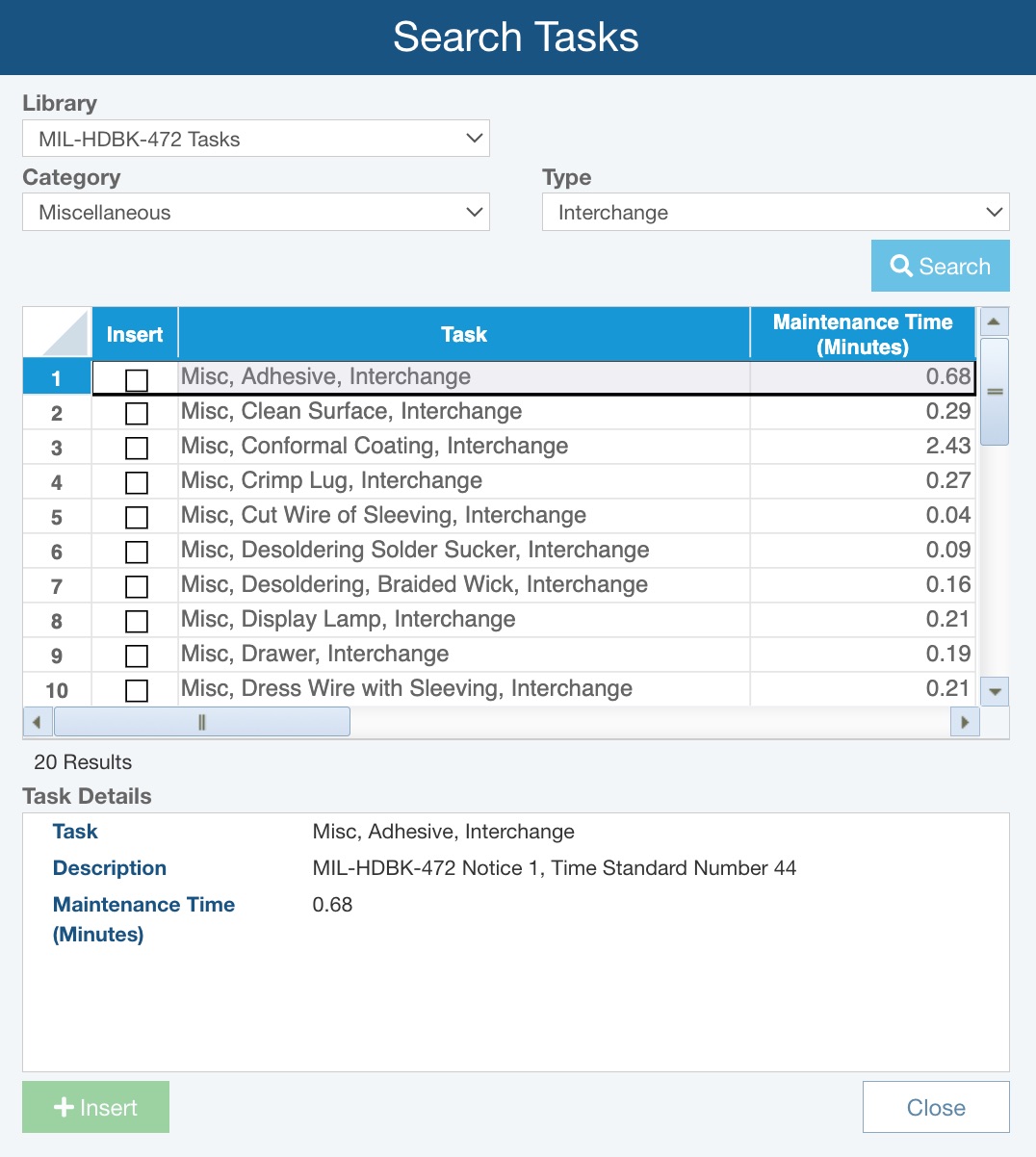The height and width of the screenshot is (1157, 1036).
Task: Click the Close button
Action: point(936,1107)
